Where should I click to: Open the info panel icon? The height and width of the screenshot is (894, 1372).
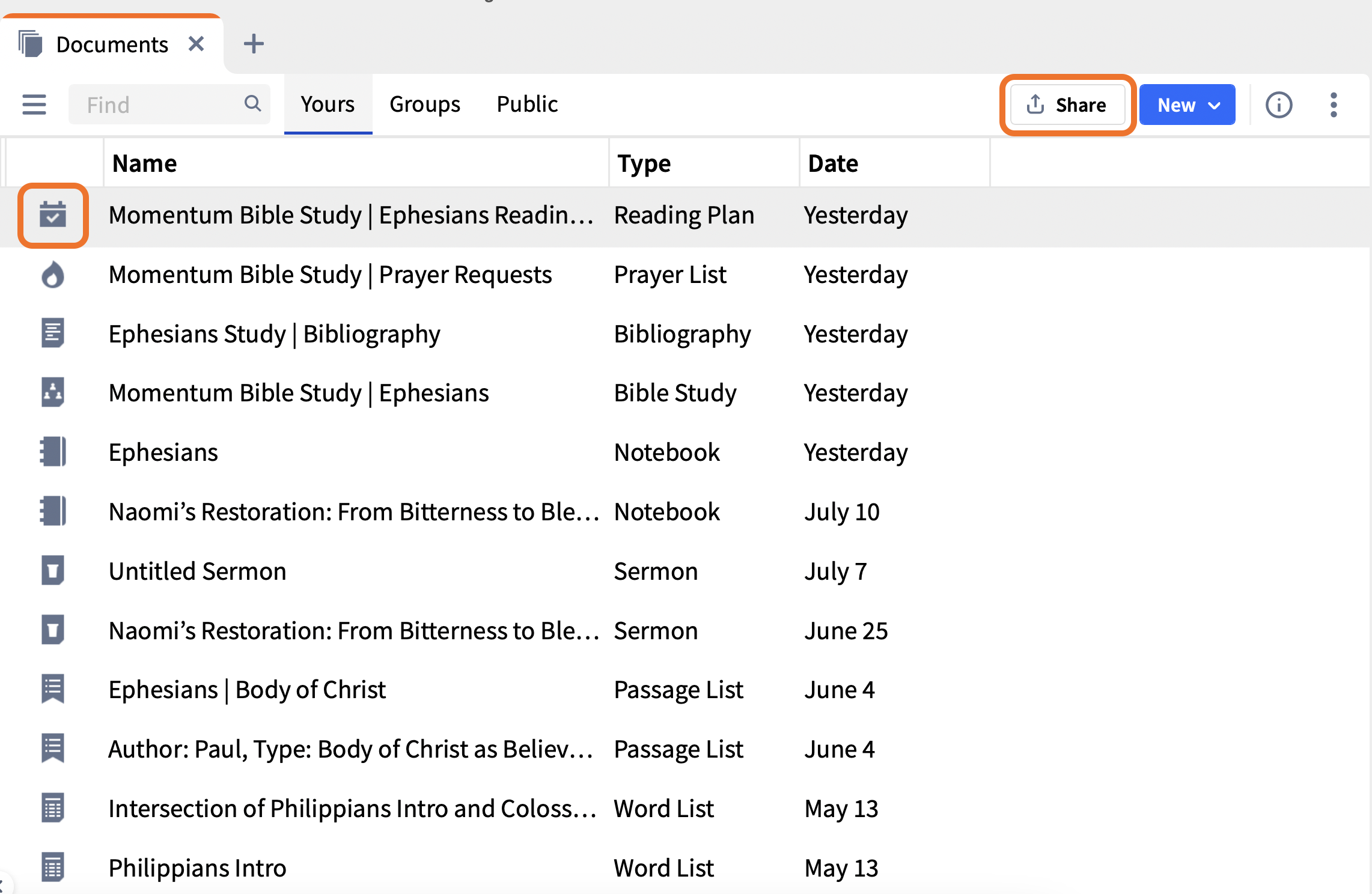pos(1278,105)
